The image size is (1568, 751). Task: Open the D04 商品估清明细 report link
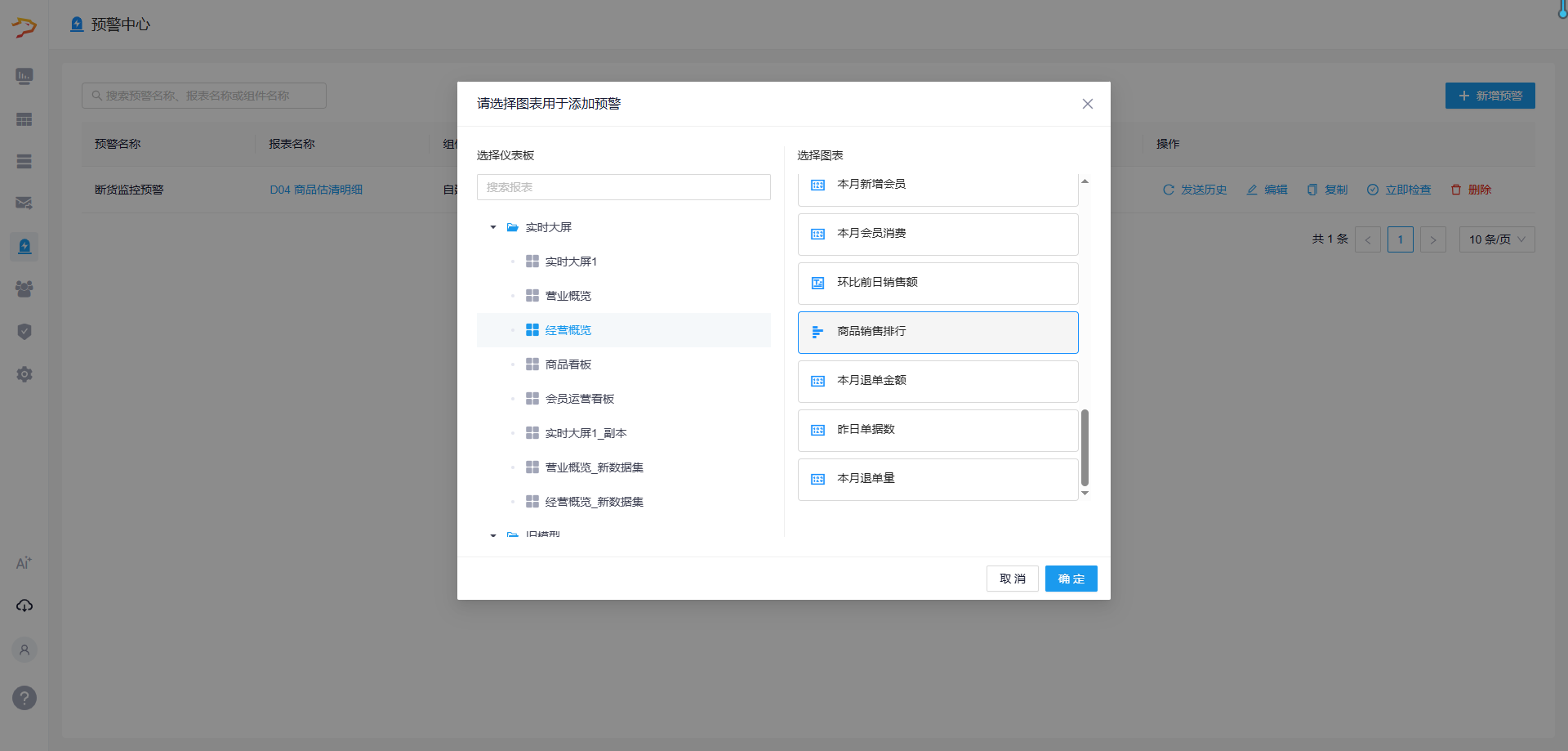pos(316,189)
